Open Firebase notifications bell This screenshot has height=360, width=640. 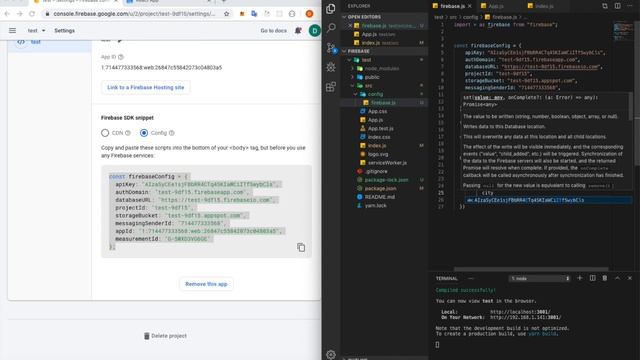(x=298, y=31)
